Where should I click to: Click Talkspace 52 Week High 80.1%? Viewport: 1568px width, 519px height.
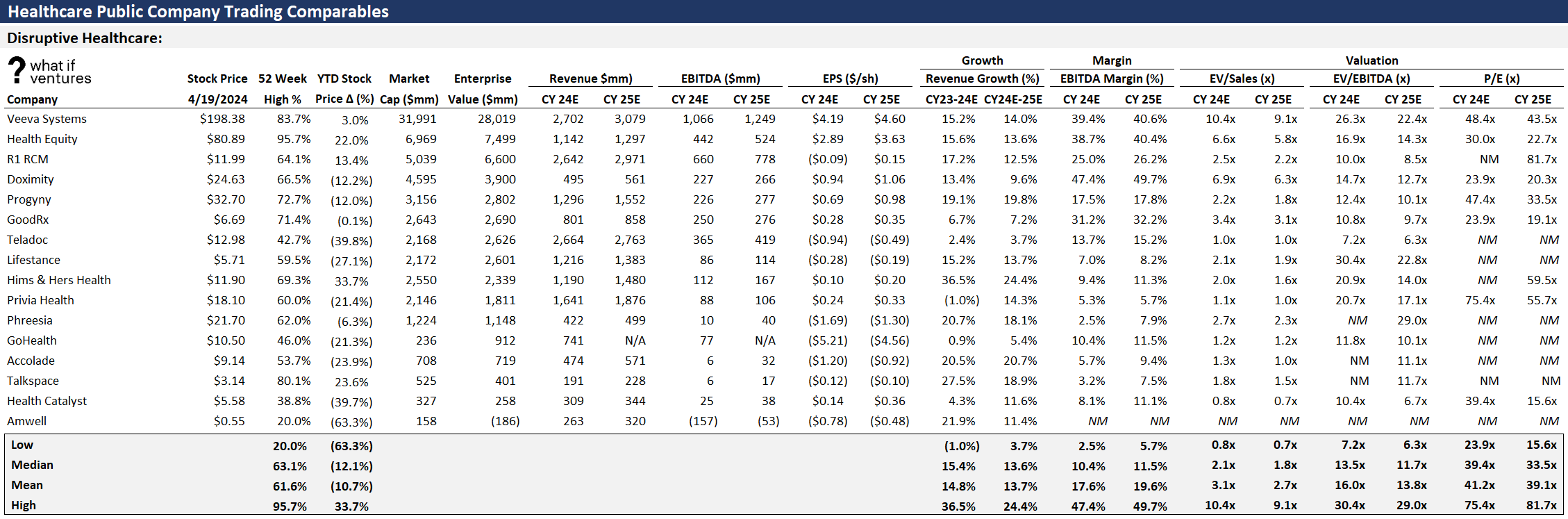pos(294,381)
